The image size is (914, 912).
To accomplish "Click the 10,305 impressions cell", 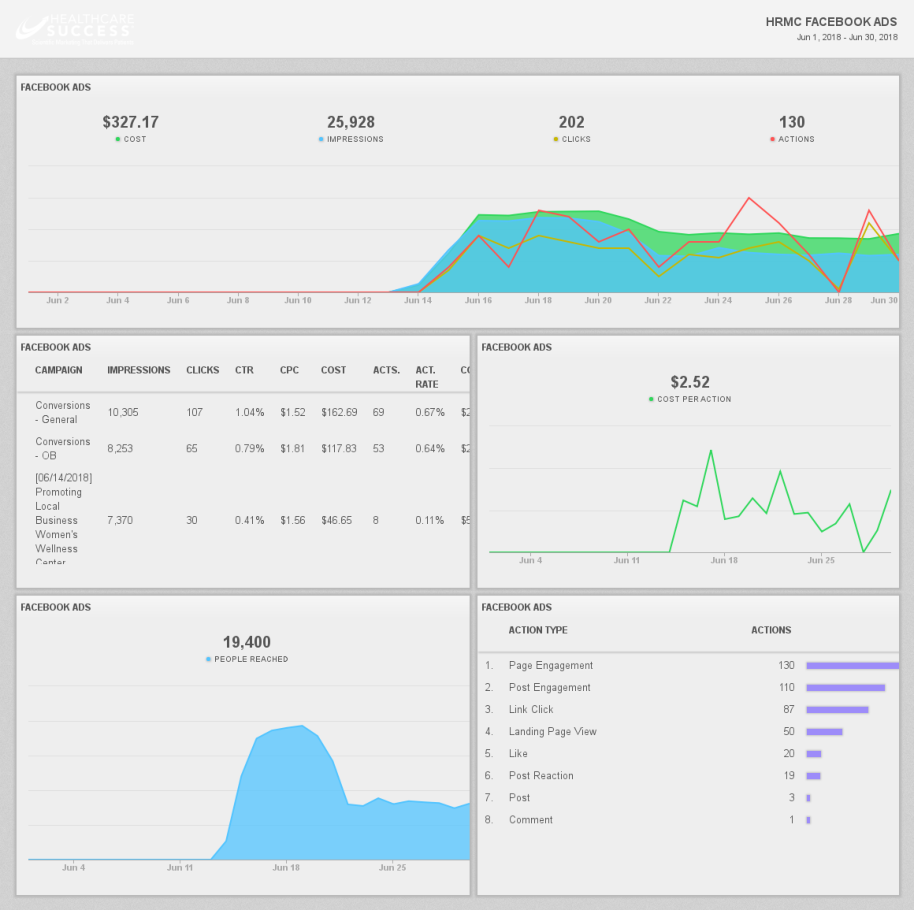I will (x=123, y=413).
